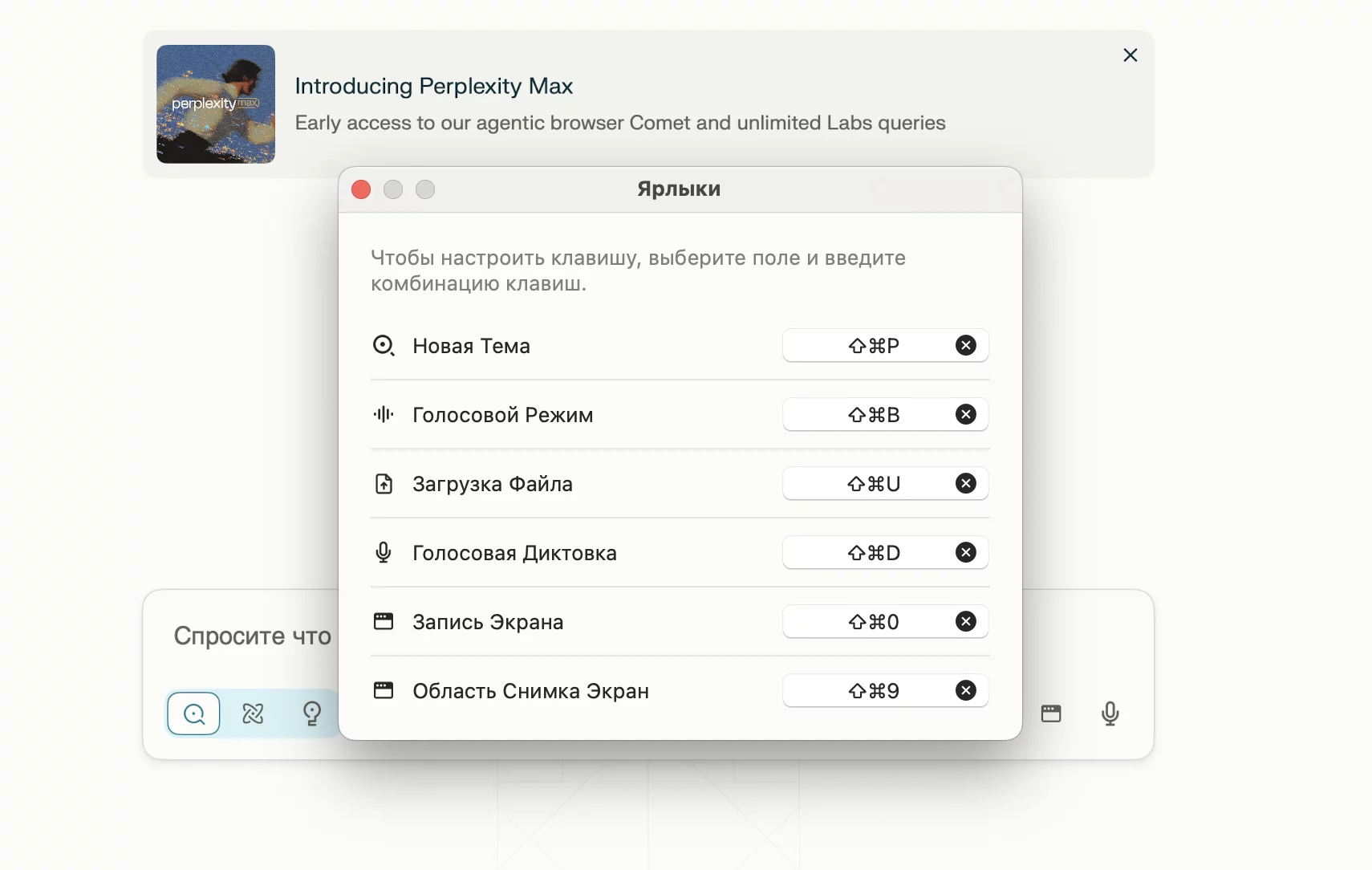Clear the Голосовой Режим shortcut
Screen dimensions: 1372x870
click(966, 415)
